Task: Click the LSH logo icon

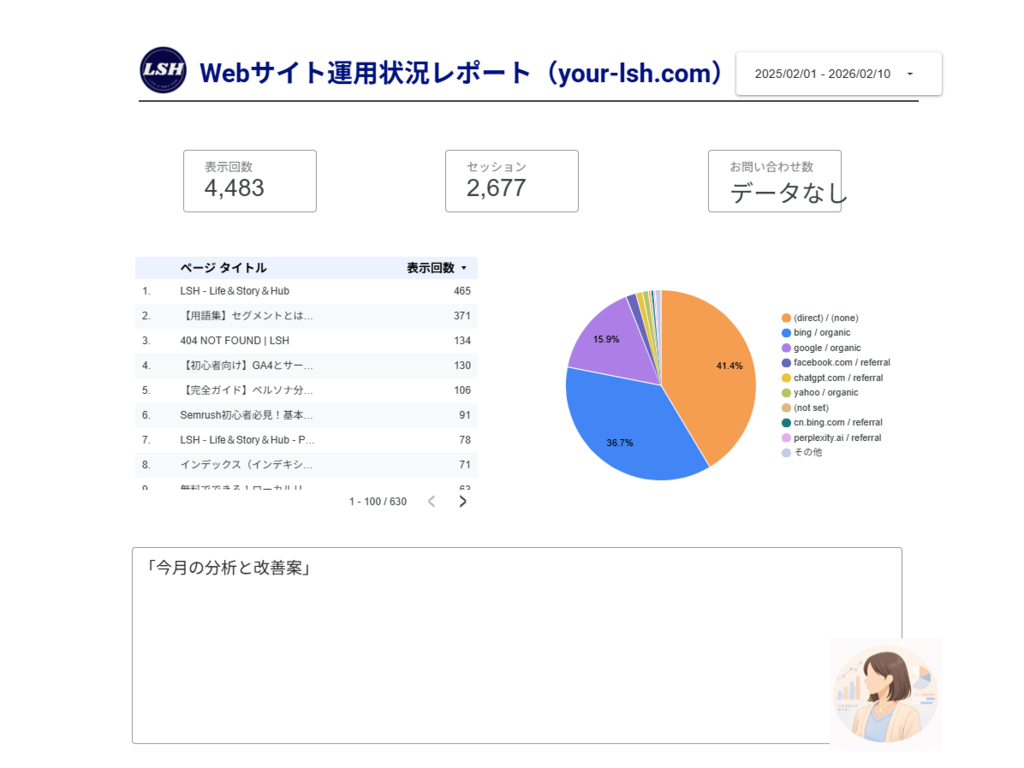Action: tap(163, 70)
